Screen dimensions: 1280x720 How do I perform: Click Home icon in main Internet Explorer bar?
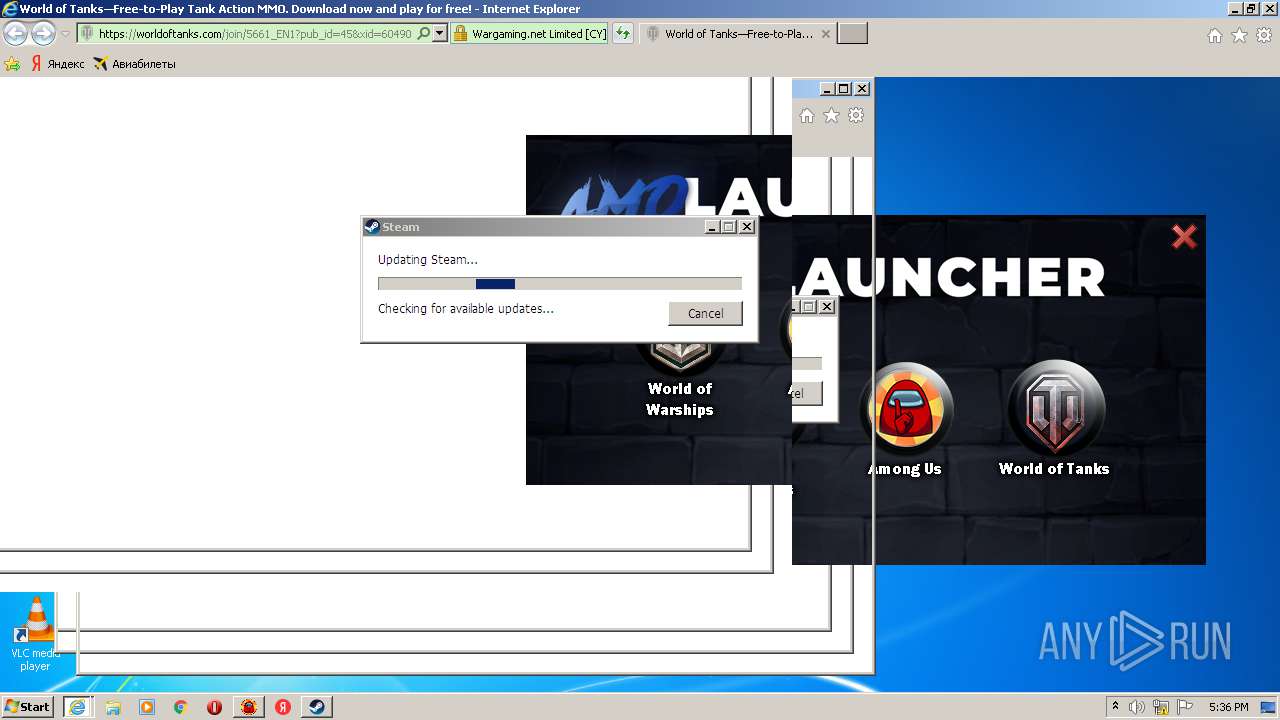tap(1214, 35)
